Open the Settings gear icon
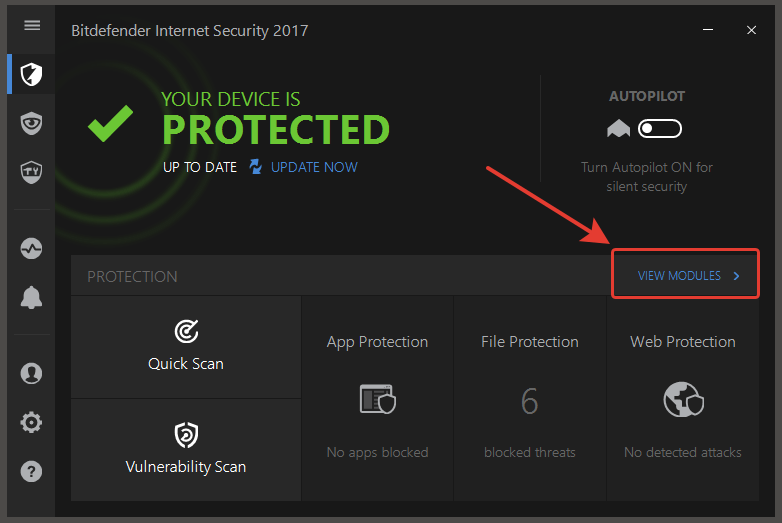Image resolution: width=782 pixels, height=523 pixels. pyautogui.click(x=31, y=422)
